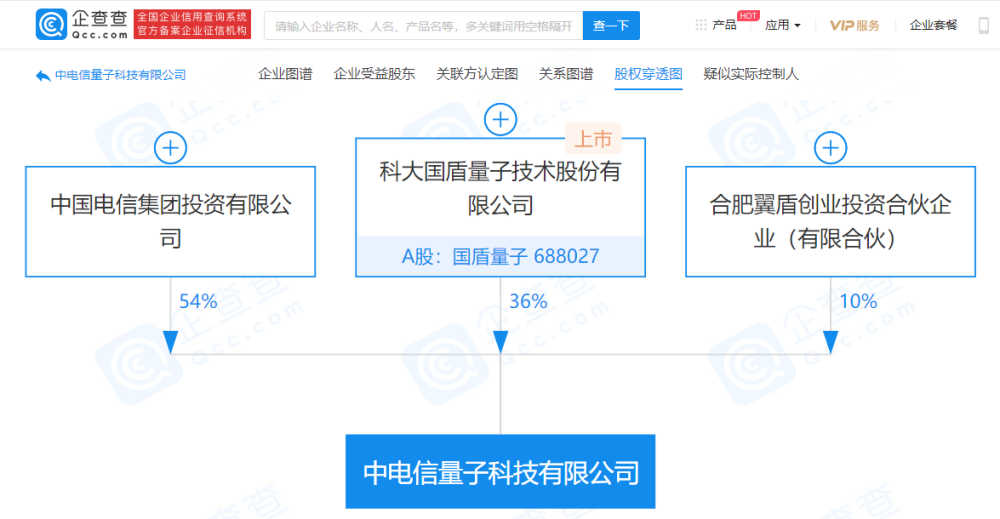
Task: Expand plus above 中国电信集团投资有限公司
Action: pos(170,148)
